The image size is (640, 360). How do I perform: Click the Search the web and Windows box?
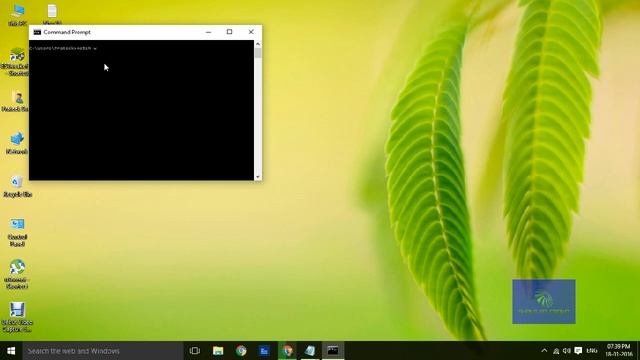tap(103, 351)
